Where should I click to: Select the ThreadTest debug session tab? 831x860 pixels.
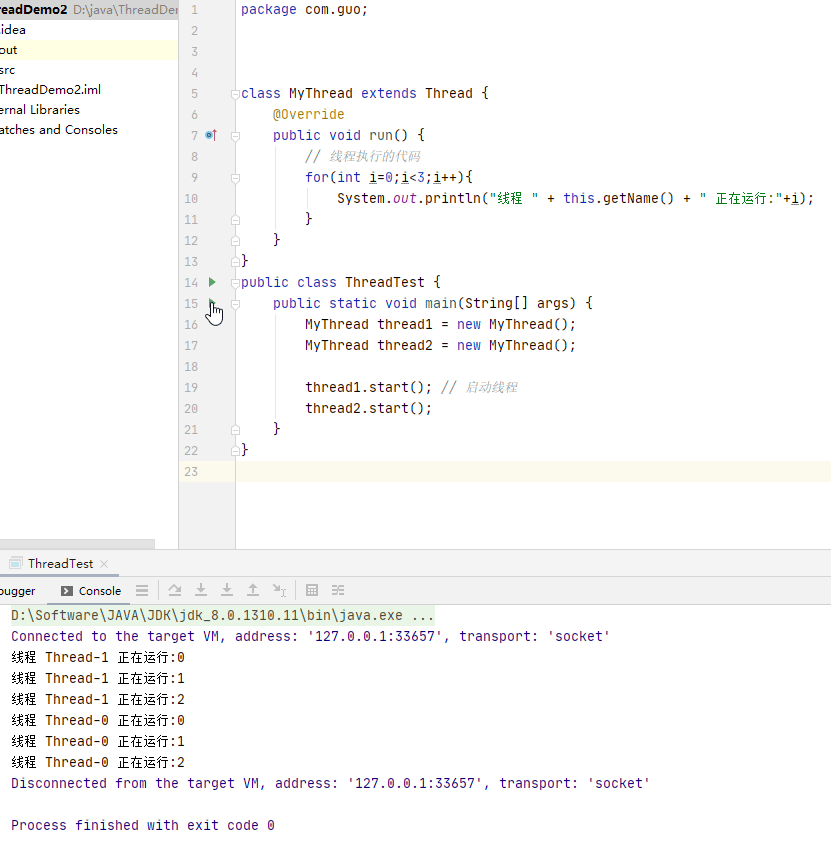pyautogui.click(x=60, y=564)
